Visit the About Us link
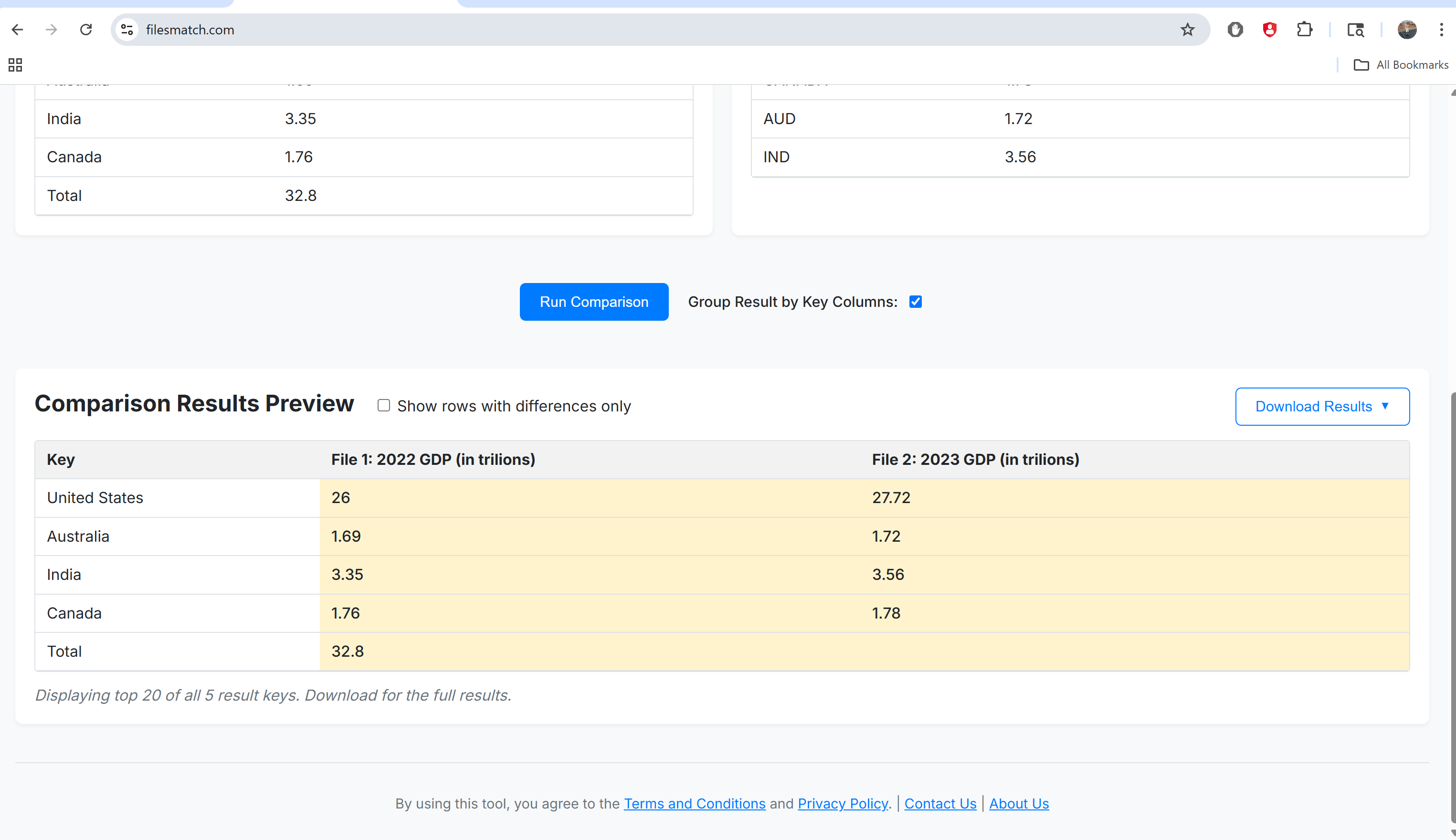This screenshot has height=840, width=1456. 1019,804
